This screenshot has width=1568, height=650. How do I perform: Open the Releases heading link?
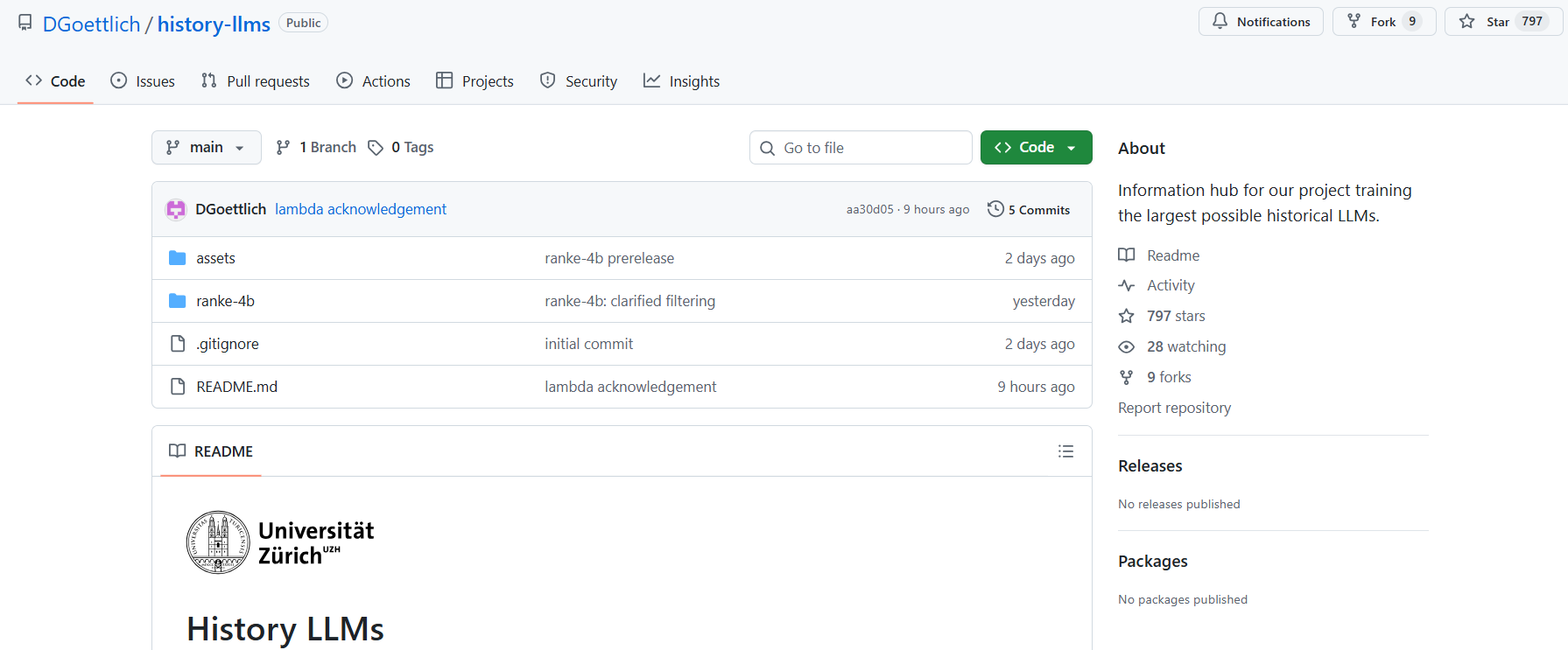(1150, 466)
